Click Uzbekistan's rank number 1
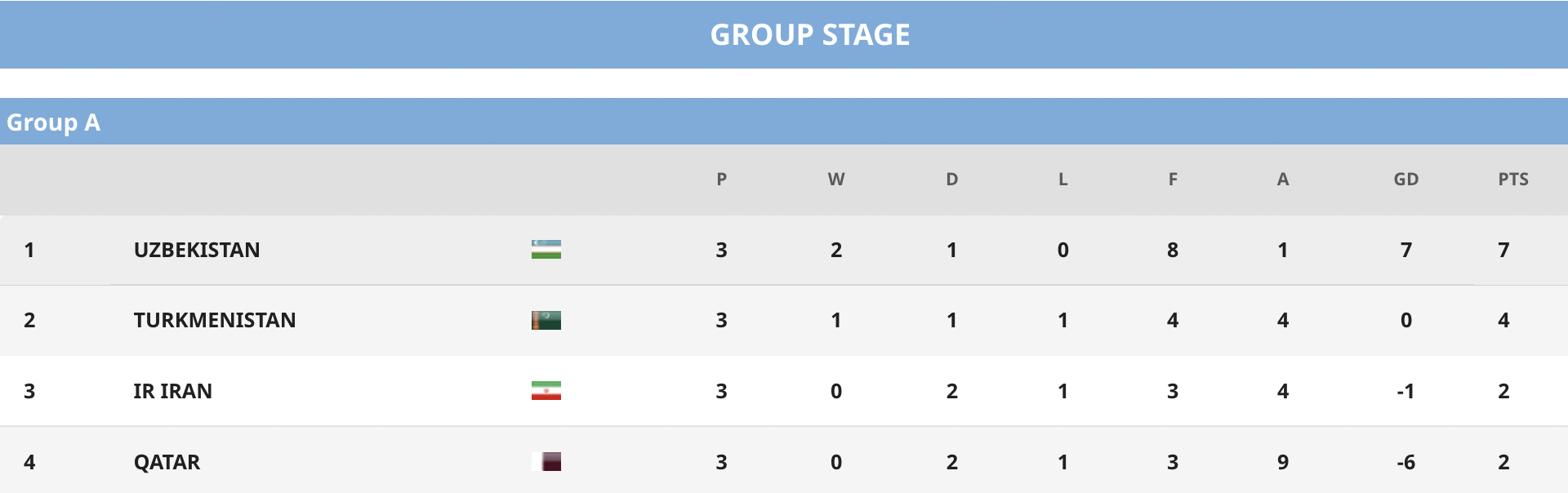Screen dimensions: 1568x493 tap(29, 250)
